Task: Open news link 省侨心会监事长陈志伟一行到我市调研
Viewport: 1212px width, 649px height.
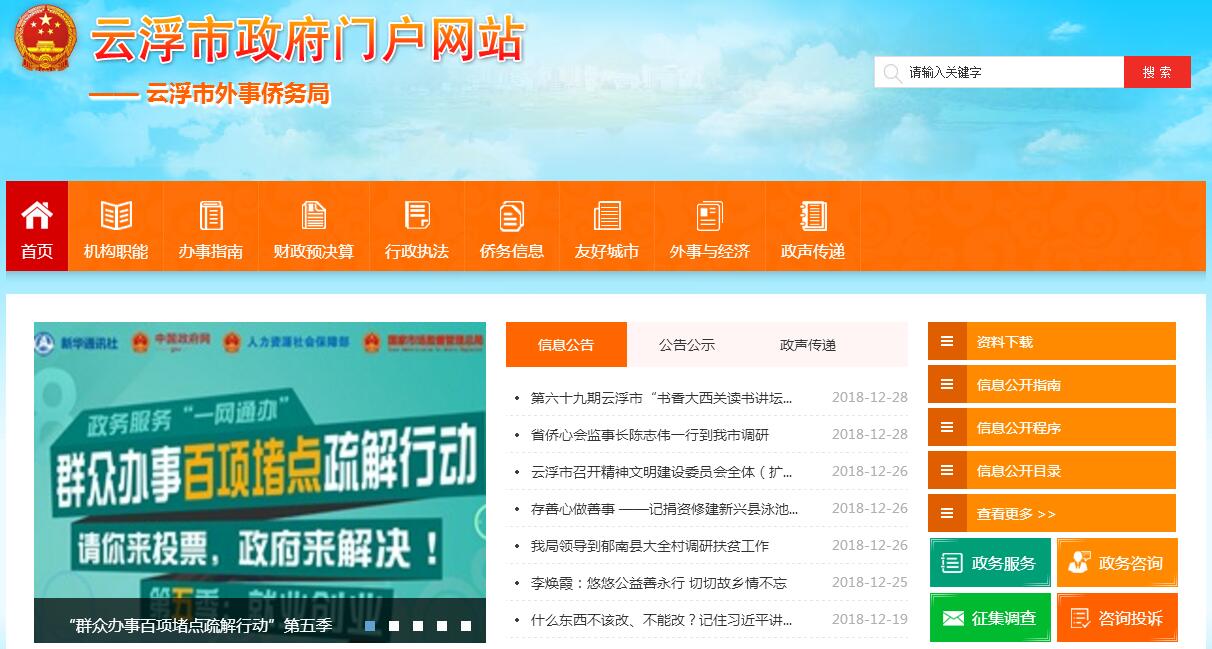Action: (650, 435)
